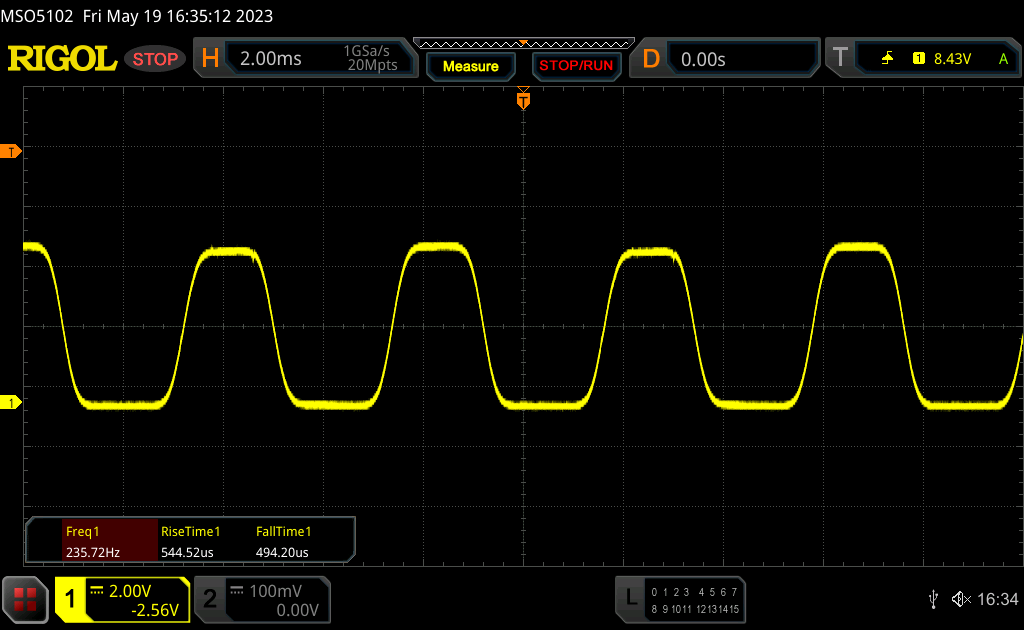Select the Freq1 measurement item
The width and height of the screenshot is (1024, 630).
tap(92, 541)
